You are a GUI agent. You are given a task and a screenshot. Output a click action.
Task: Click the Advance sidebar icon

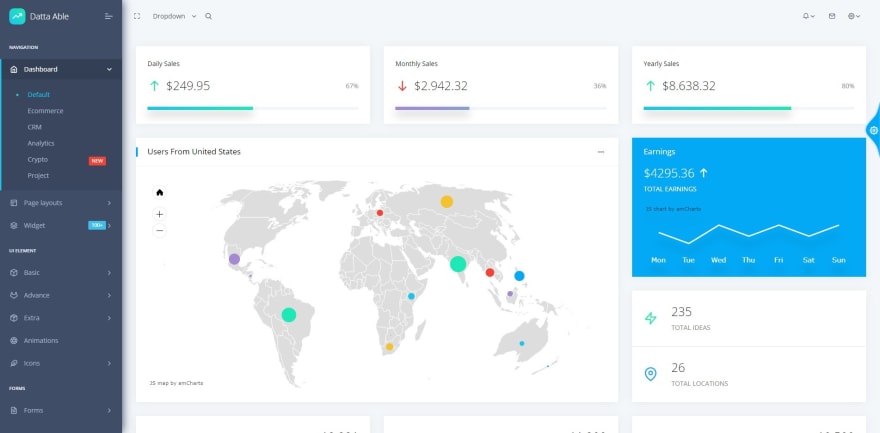pos(14,295)
